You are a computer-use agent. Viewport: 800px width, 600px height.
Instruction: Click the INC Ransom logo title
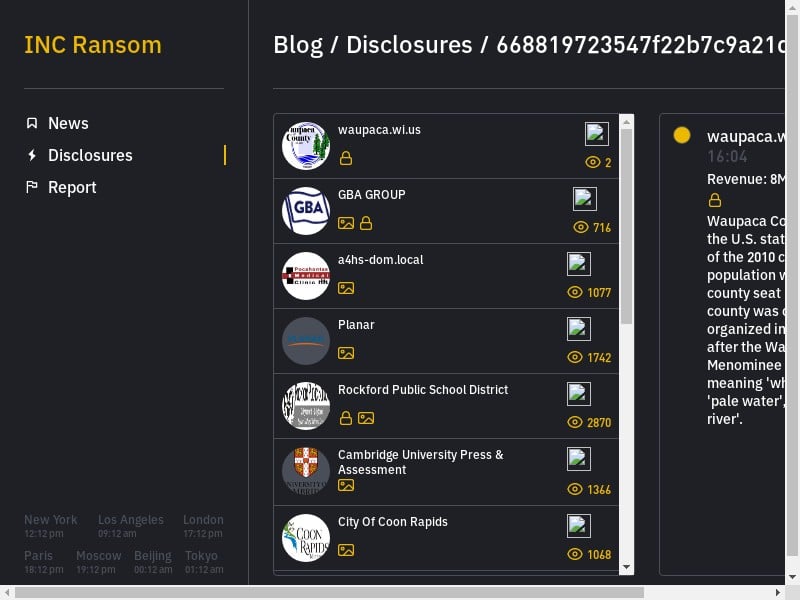click(x=93, y=45)
